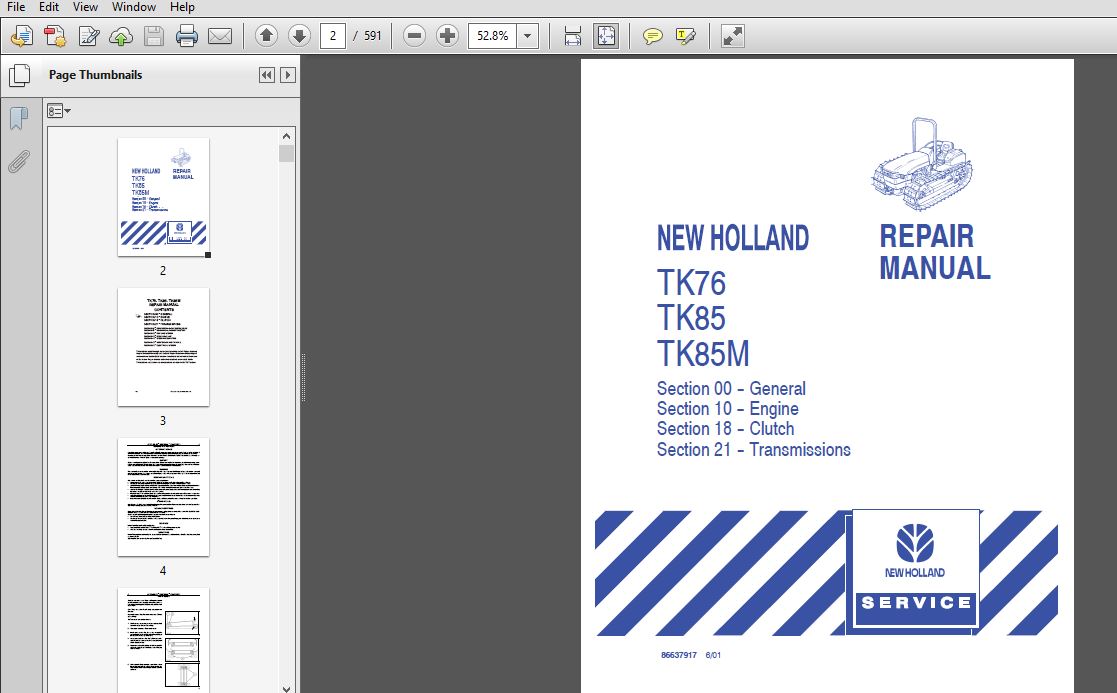This screenshot has height=693, width=1117.
Task: Click 'Section 00 - General' text
Action: pos(731,389)
